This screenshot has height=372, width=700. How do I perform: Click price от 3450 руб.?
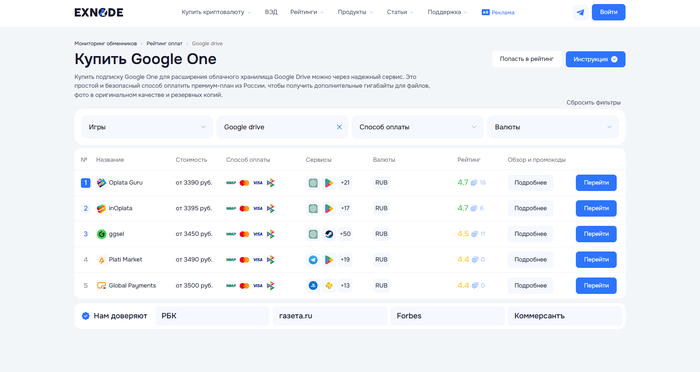pos(194,234)
